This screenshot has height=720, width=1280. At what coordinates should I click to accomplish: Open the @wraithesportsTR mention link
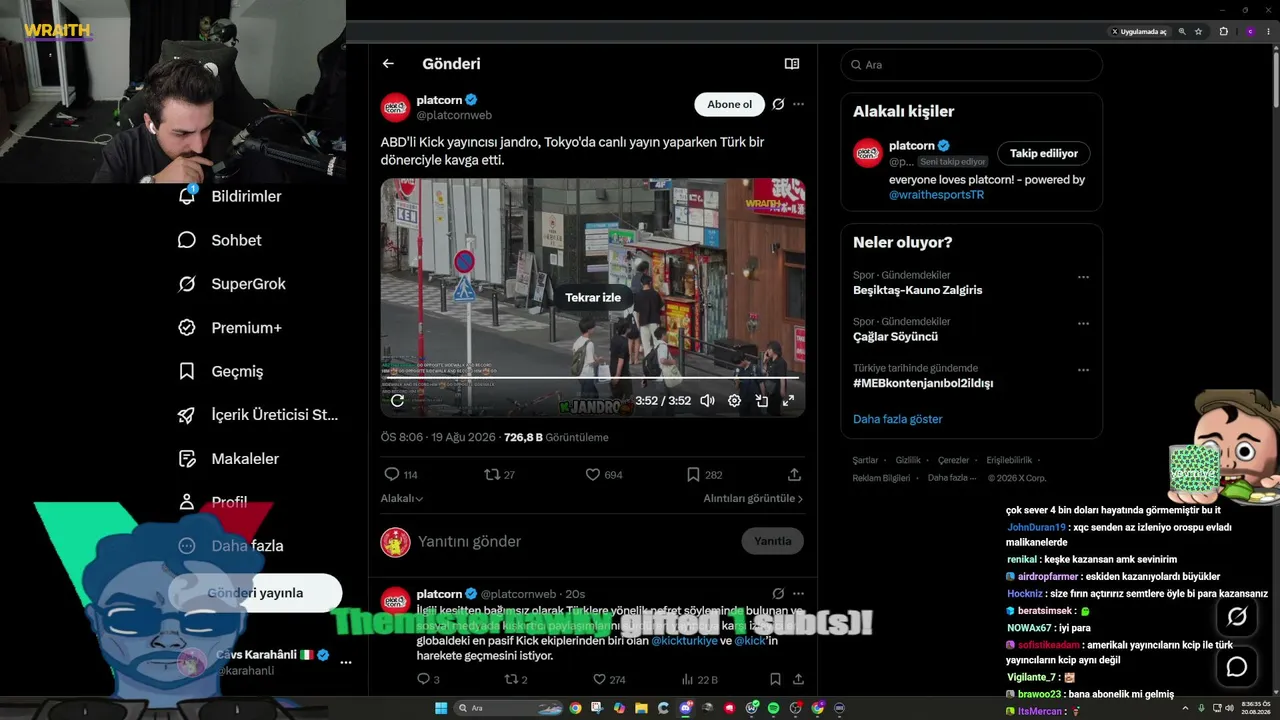pos(936,195)
